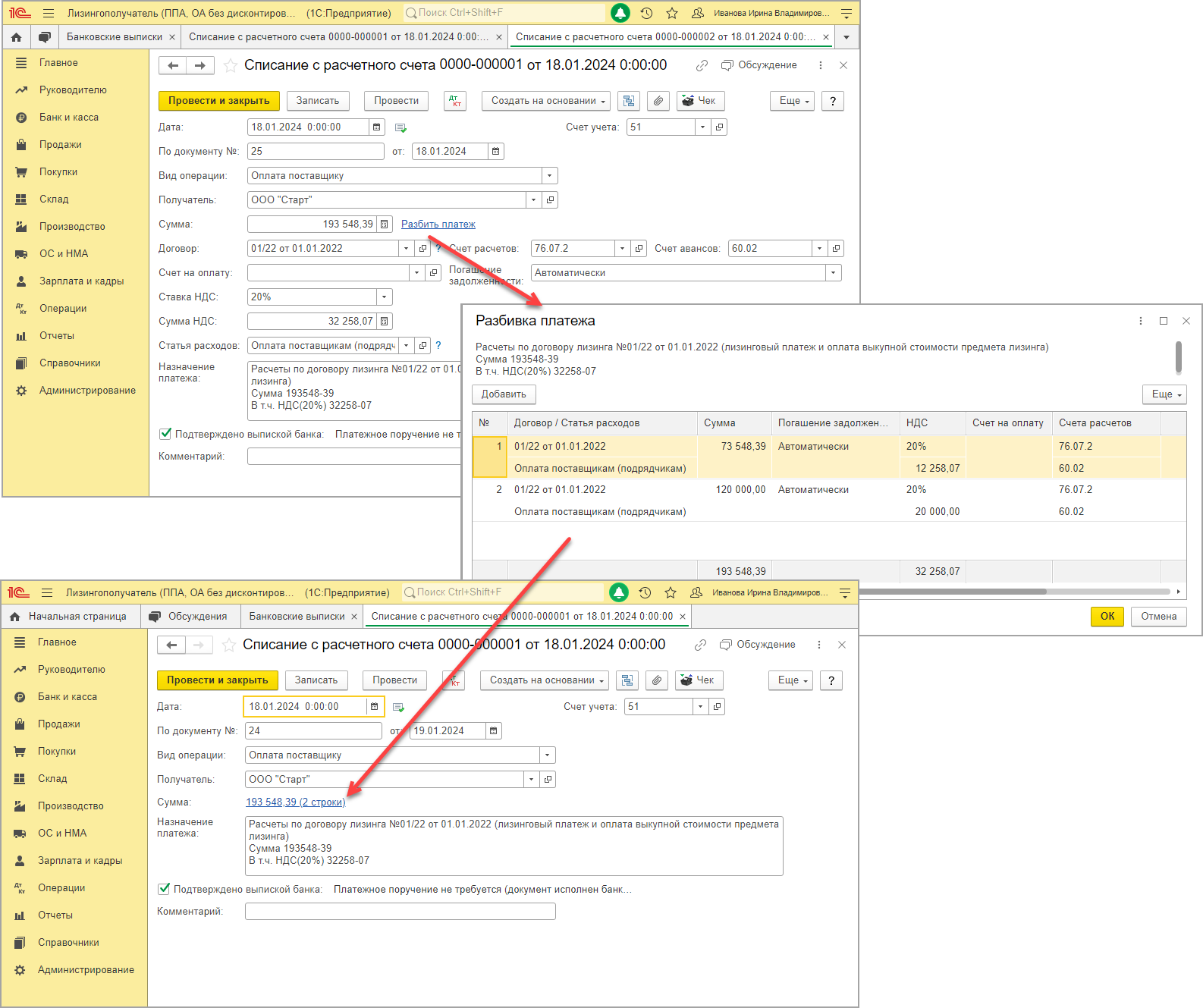Click paperclip icon in bottom window toolbar
Screen dimensions: 1203x1008
click(x=657, y=680)
